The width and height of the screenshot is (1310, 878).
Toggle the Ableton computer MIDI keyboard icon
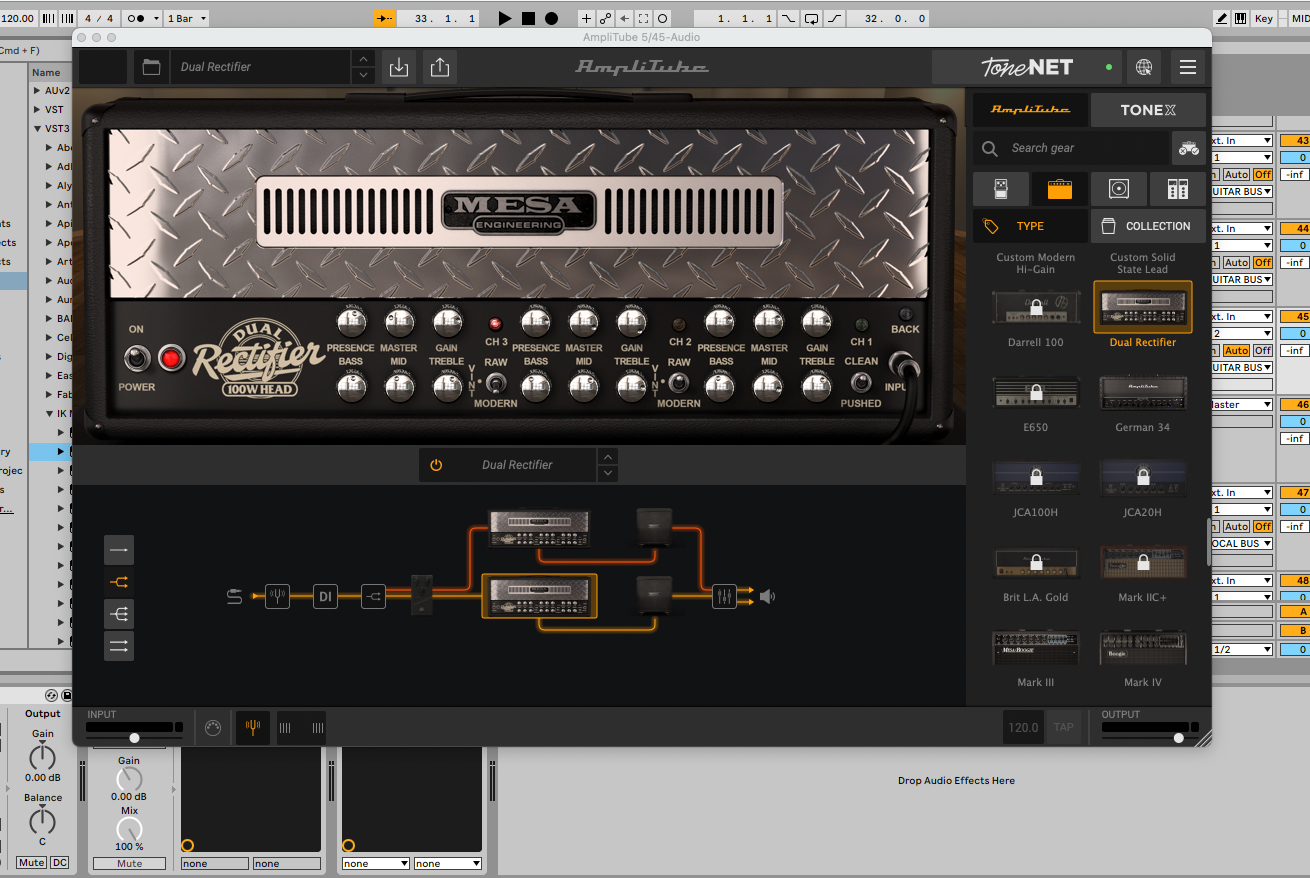(1240, 18)
